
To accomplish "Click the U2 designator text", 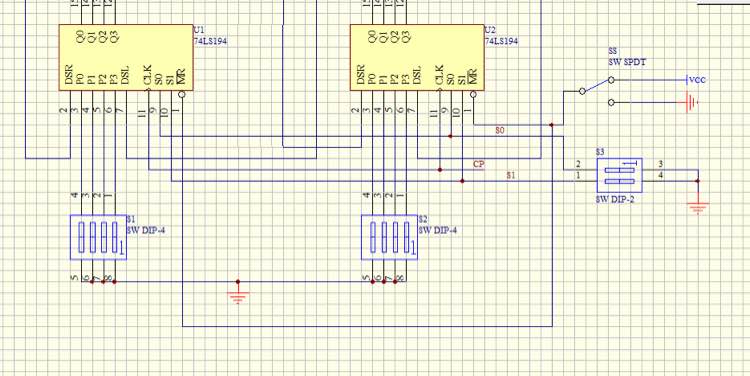I will 489,29.
